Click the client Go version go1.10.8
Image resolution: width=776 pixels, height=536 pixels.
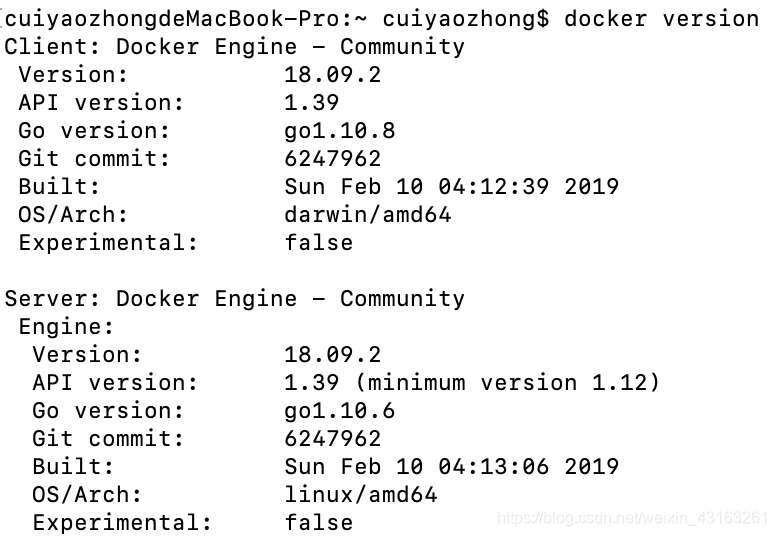coord(340,132)
